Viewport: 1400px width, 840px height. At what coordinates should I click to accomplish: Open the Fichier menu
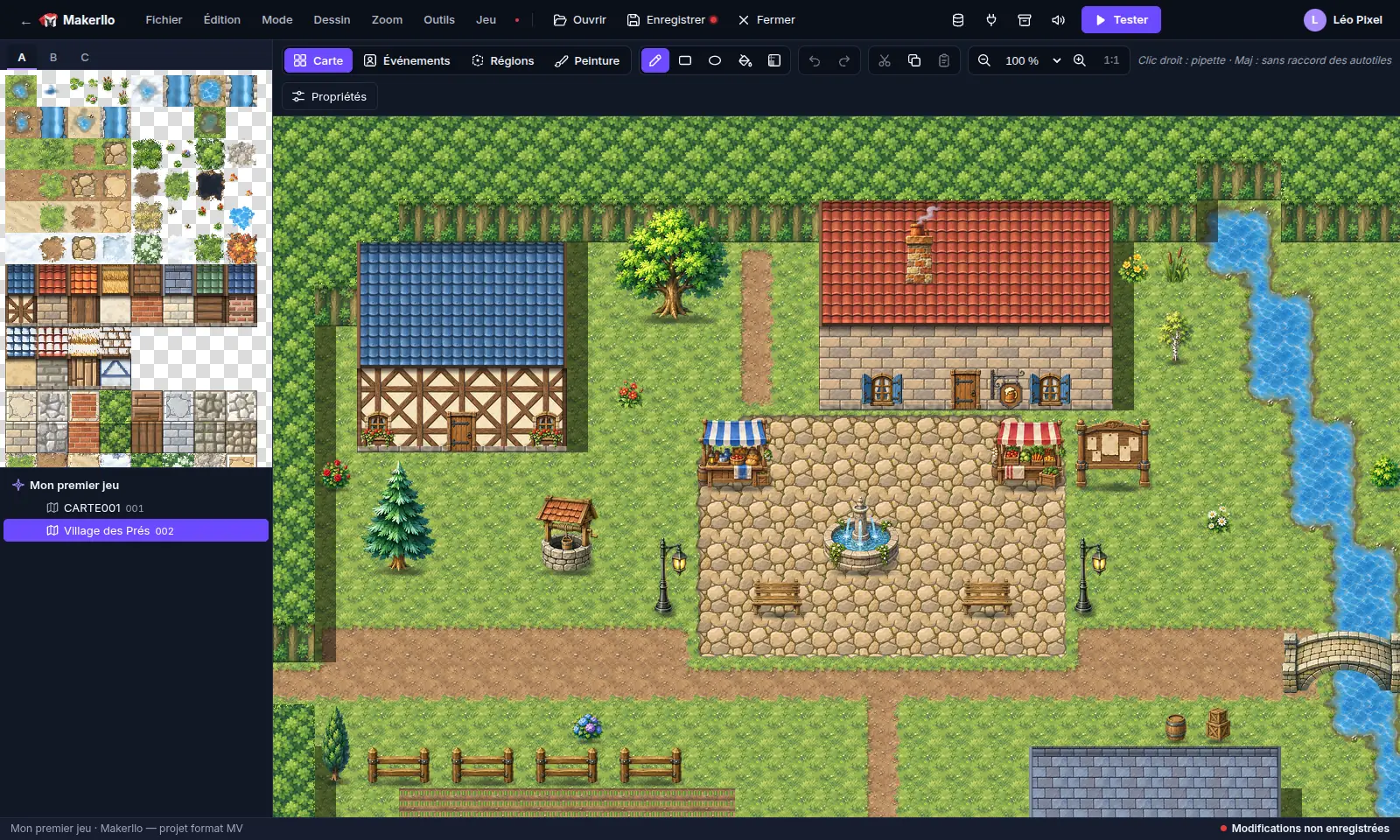pyautogui.click(x=164, y=19)
